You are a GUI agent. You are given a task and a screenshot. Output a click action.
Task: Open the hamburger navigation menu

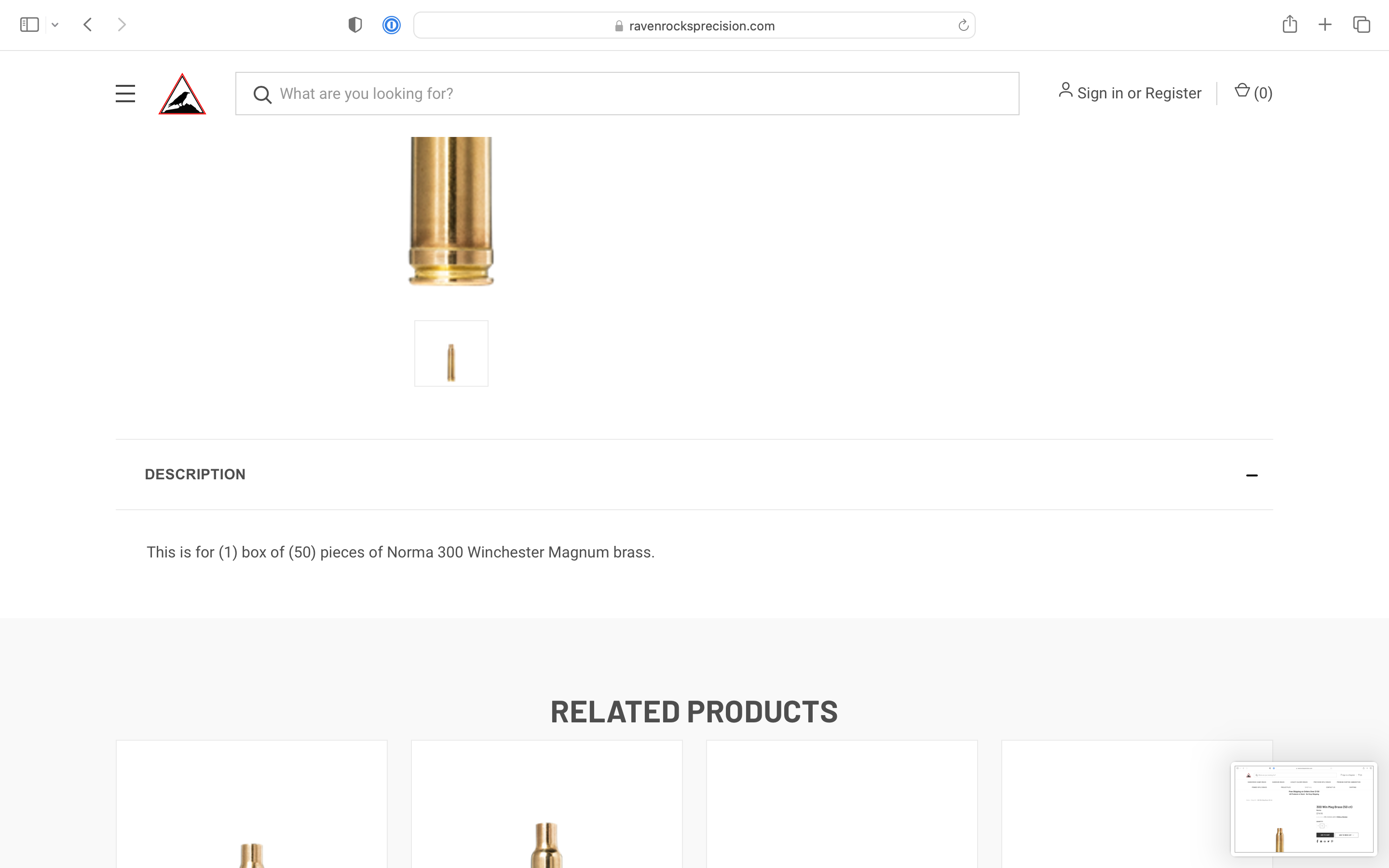tap(125, 94)
